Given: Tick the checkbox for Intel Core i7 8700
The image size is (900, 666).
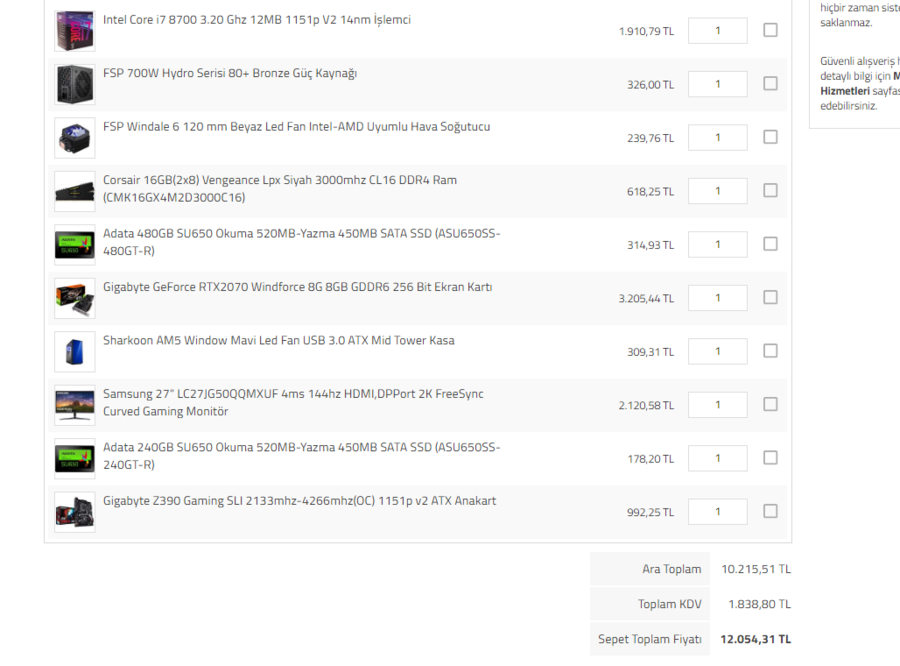Looking at the screenshot, I should 770,30.
